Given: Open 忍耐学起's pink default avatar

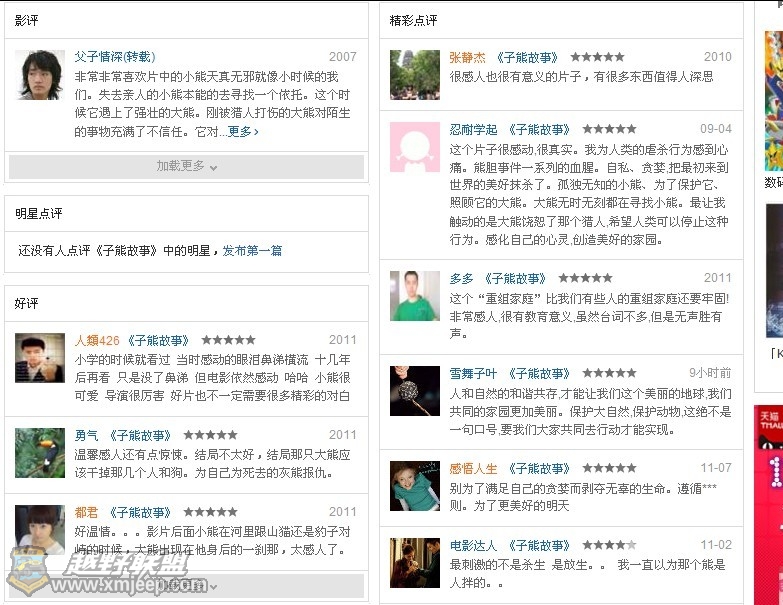Looking at the screenshot, I should coord(415,147).
